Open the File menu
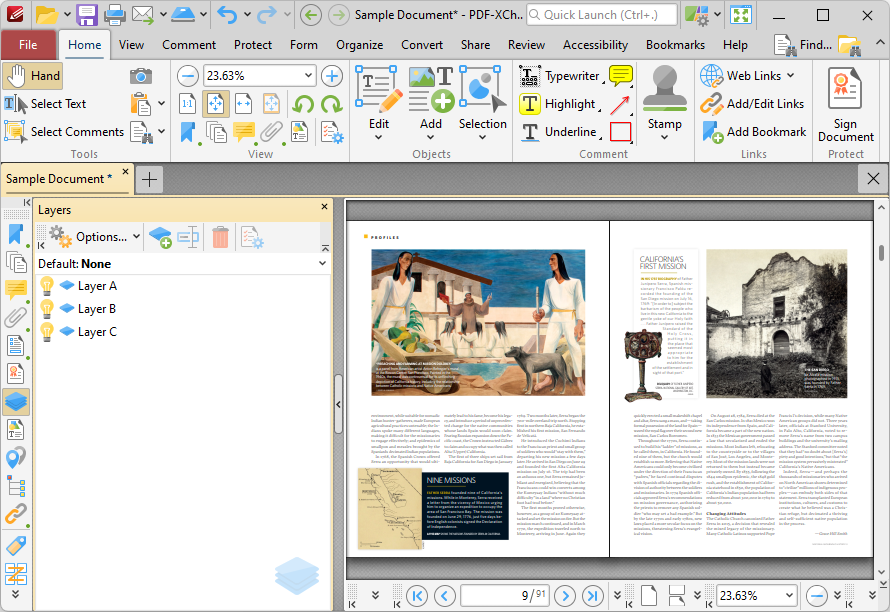This screenshot has width=890, height=612. pyautogui.click(x=28, y=45)
